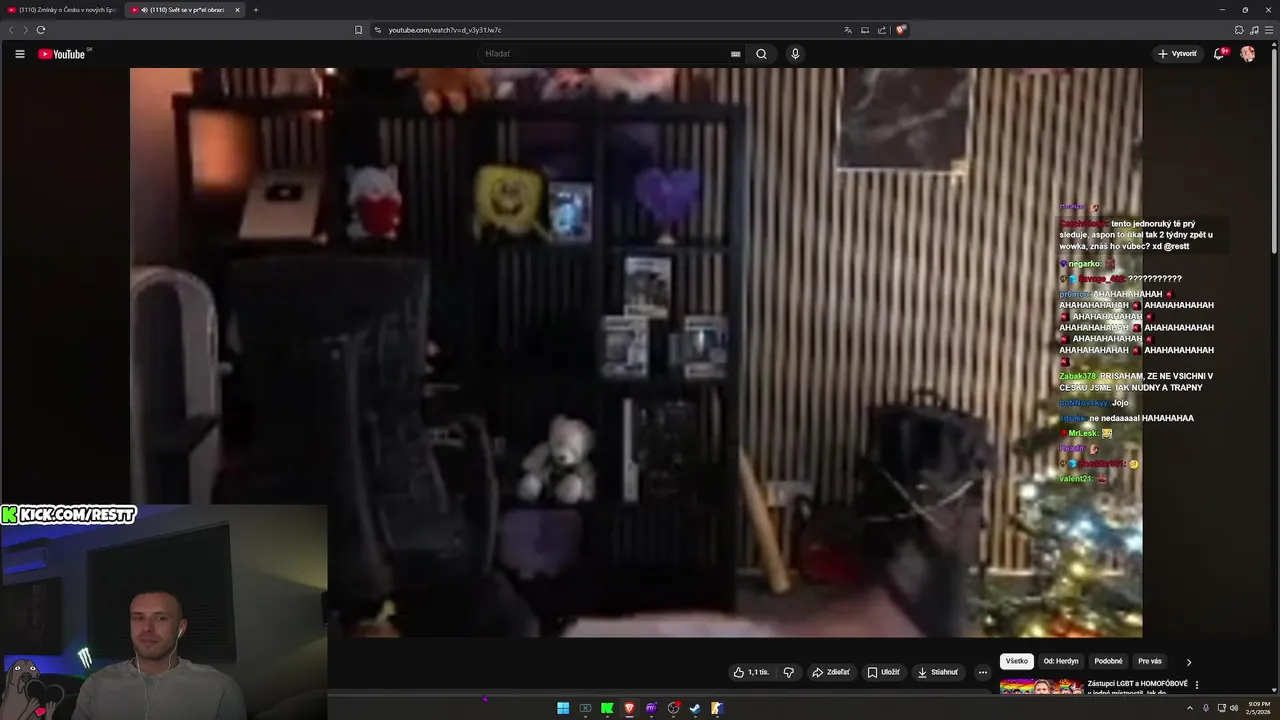Start voice search with the microphone icon

(795, 54)
